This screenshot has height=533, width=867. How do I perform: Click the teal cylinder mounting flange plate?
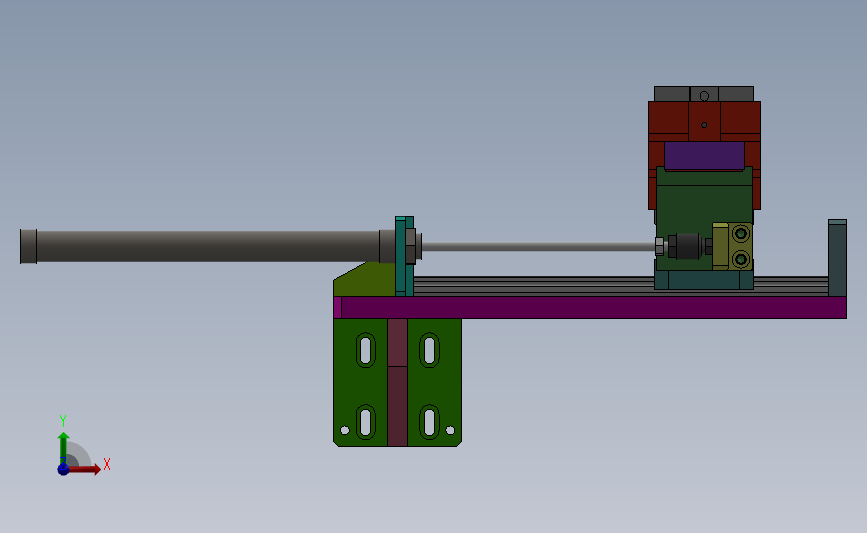point(404,256)
